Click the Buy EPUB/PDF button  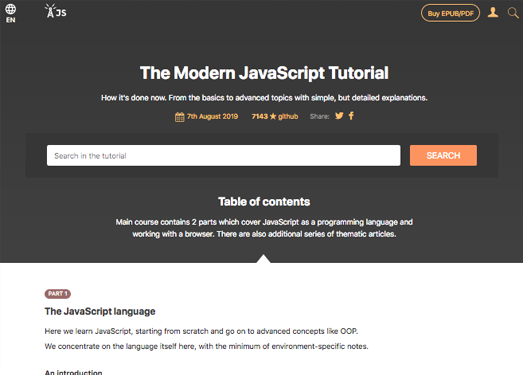pos(450,13)
